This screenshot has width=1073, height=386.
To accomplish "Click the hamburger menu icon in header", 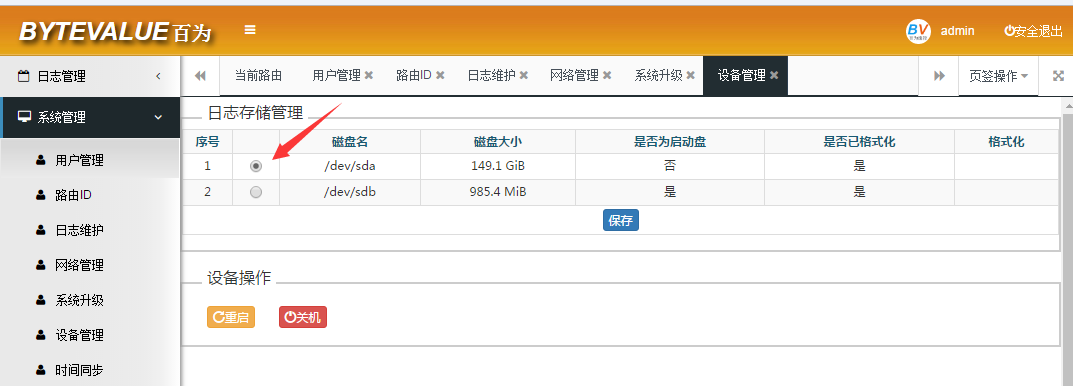I will click(x=250, y=29).
